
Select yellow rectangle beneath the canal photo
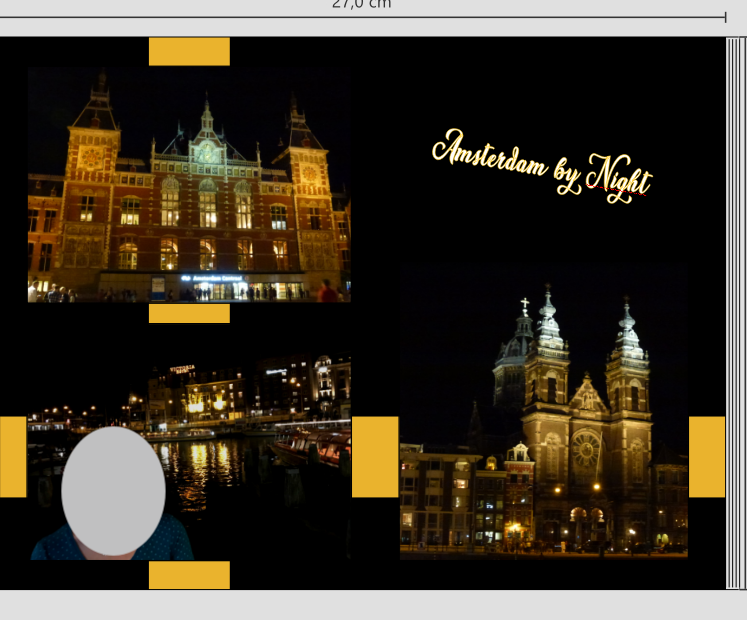pyautogui.click(x=189, y=575)
